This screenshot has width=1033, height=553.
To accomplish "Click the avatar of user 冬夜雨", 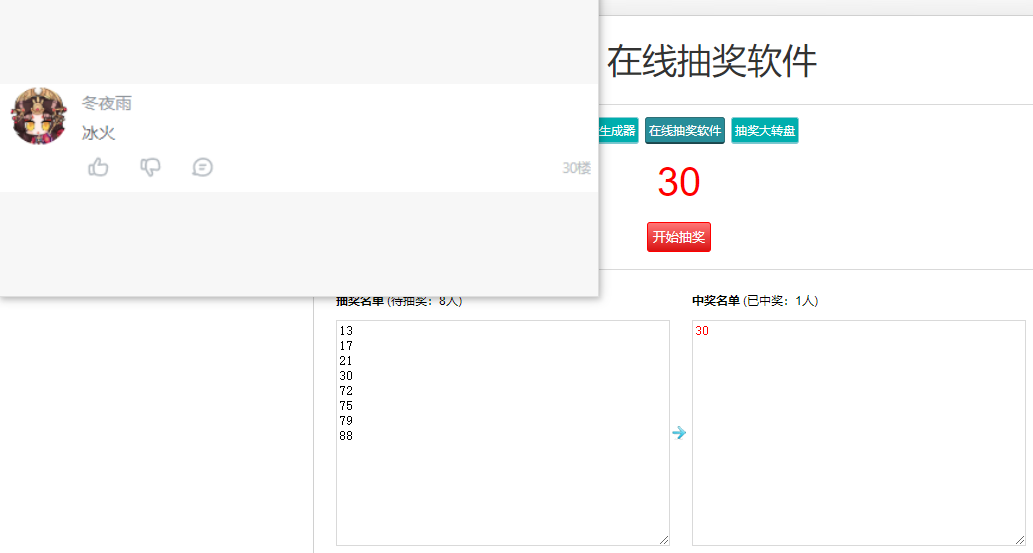I will tap(39, 116).
